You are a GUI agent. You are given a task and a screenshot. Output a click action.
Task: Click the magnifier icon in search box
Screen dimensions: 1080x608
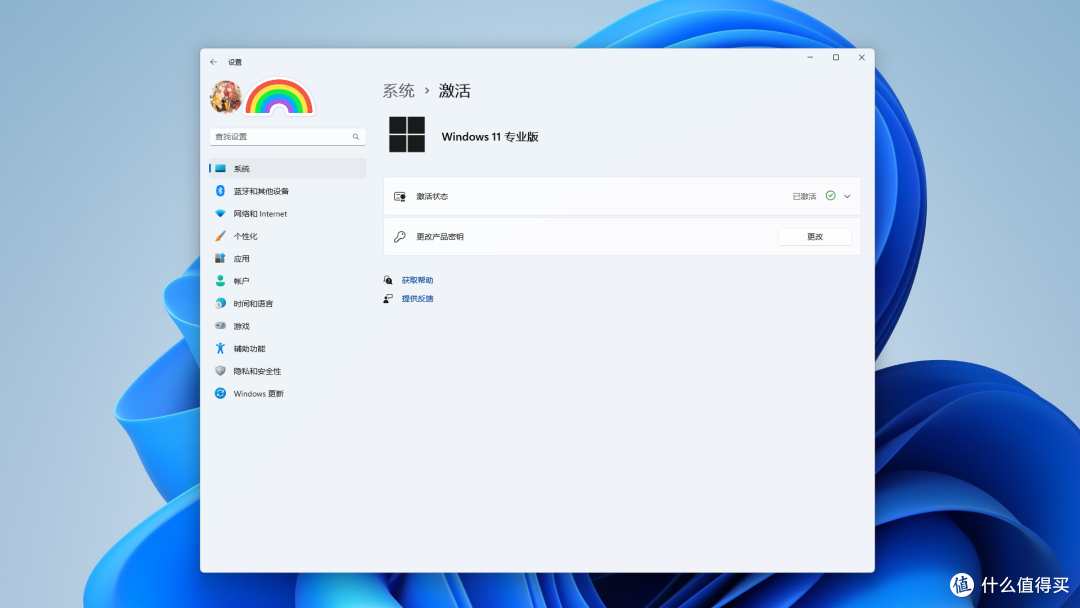356,136
